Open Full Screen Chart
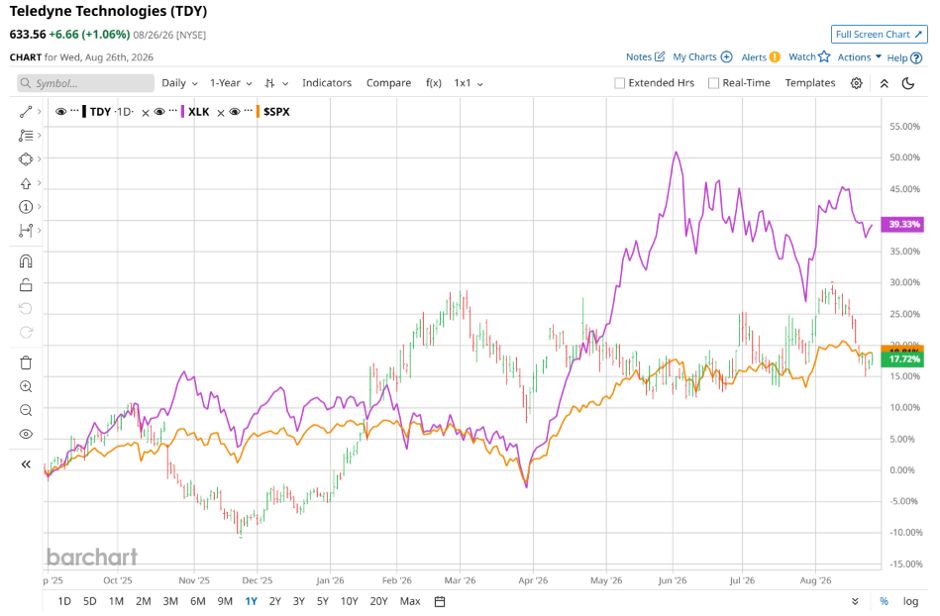This screenshot has height=616, width=940. 879,35
